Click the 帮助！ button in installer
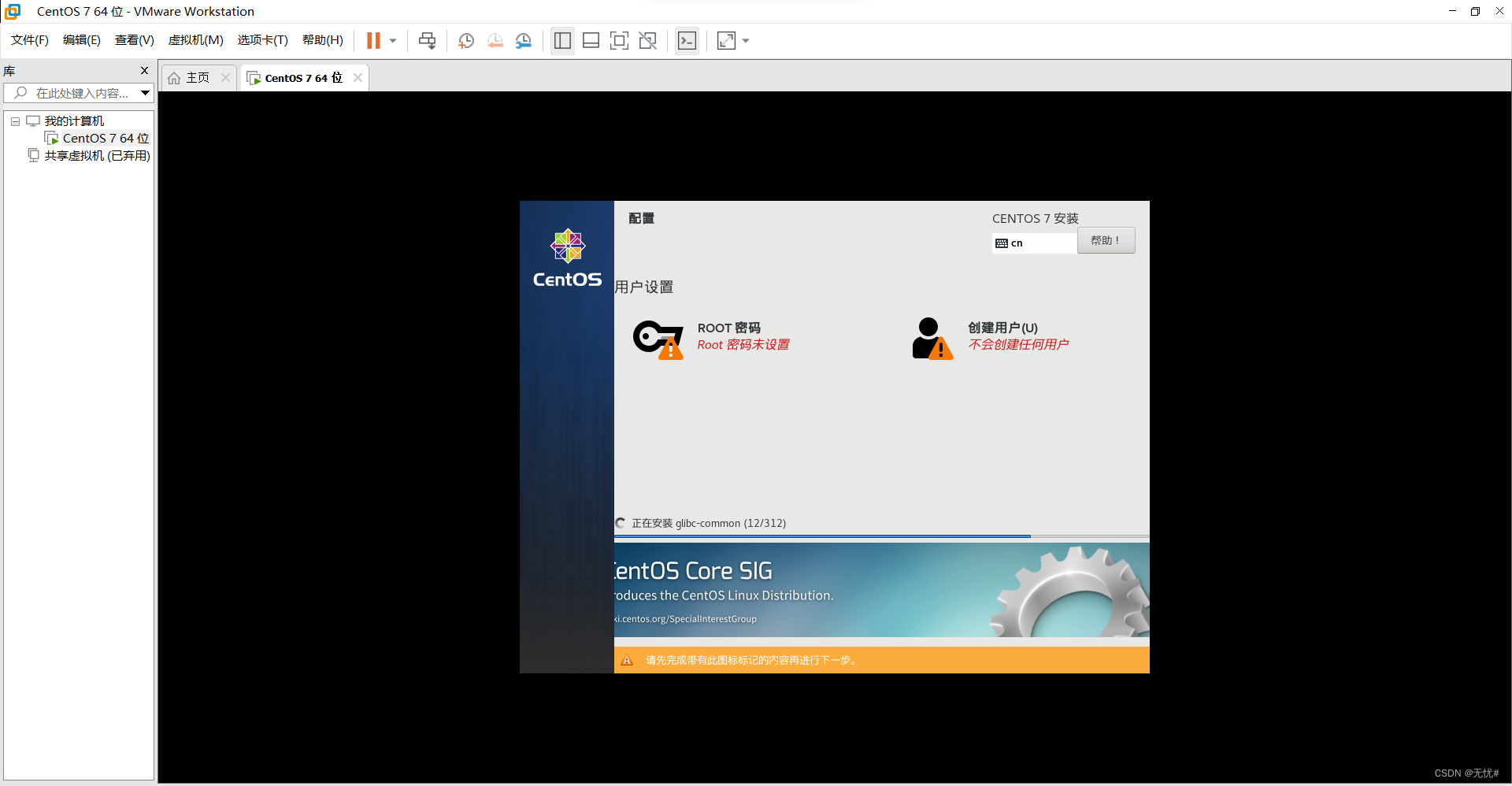1512x786 pixels. tap(1106, 241)
